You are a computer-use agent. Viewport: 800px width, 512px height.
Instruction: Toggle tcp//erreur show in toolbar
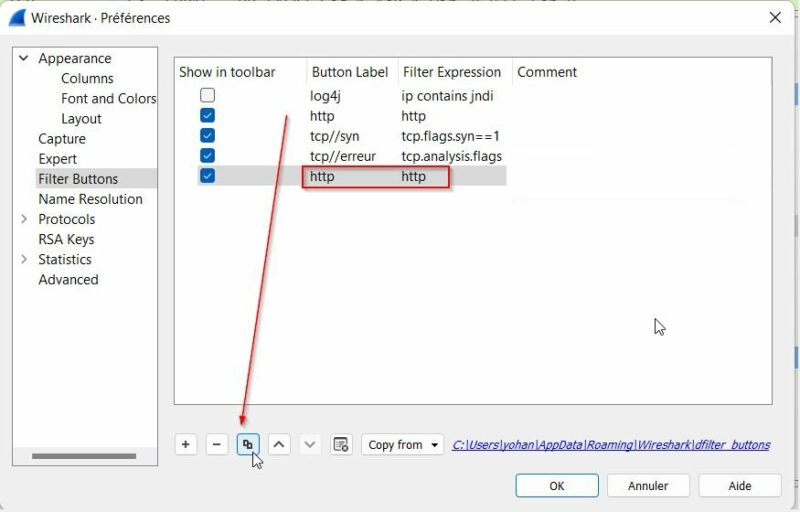[x=208, y=156]
